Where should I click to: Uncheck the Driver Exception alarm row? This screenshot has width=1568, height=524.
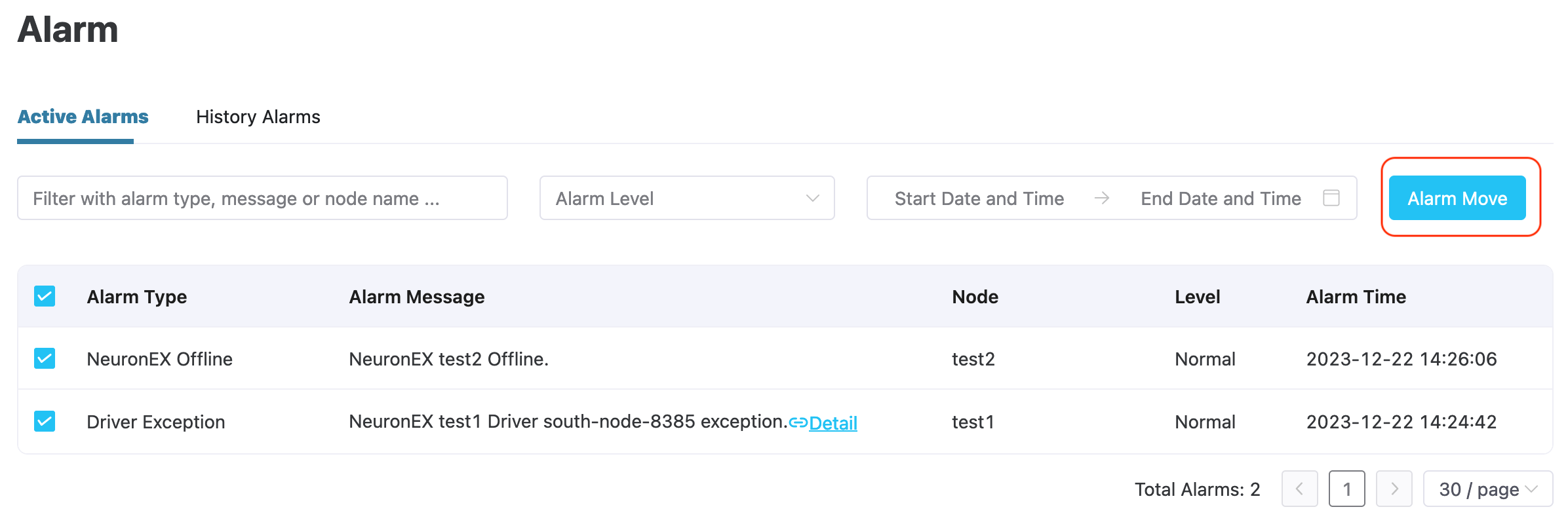click(x=45, y=421)
